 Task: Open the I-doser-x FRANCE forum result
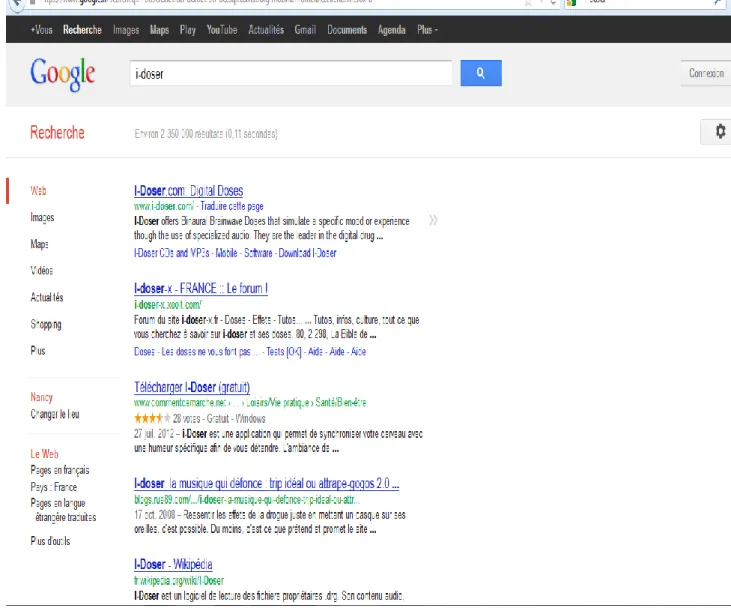[200, 289]
